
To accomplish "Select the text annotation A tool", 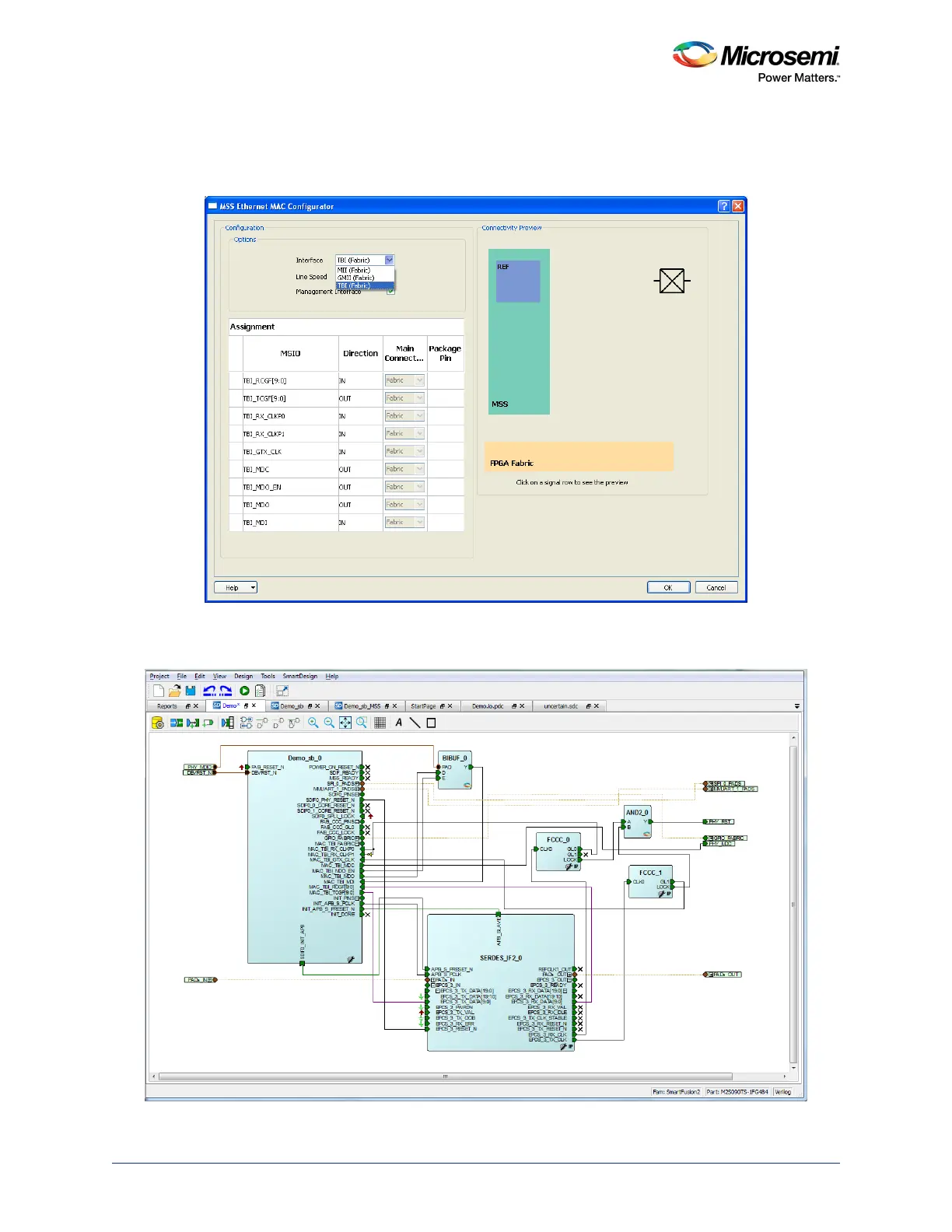I will [x=399, y=723].
